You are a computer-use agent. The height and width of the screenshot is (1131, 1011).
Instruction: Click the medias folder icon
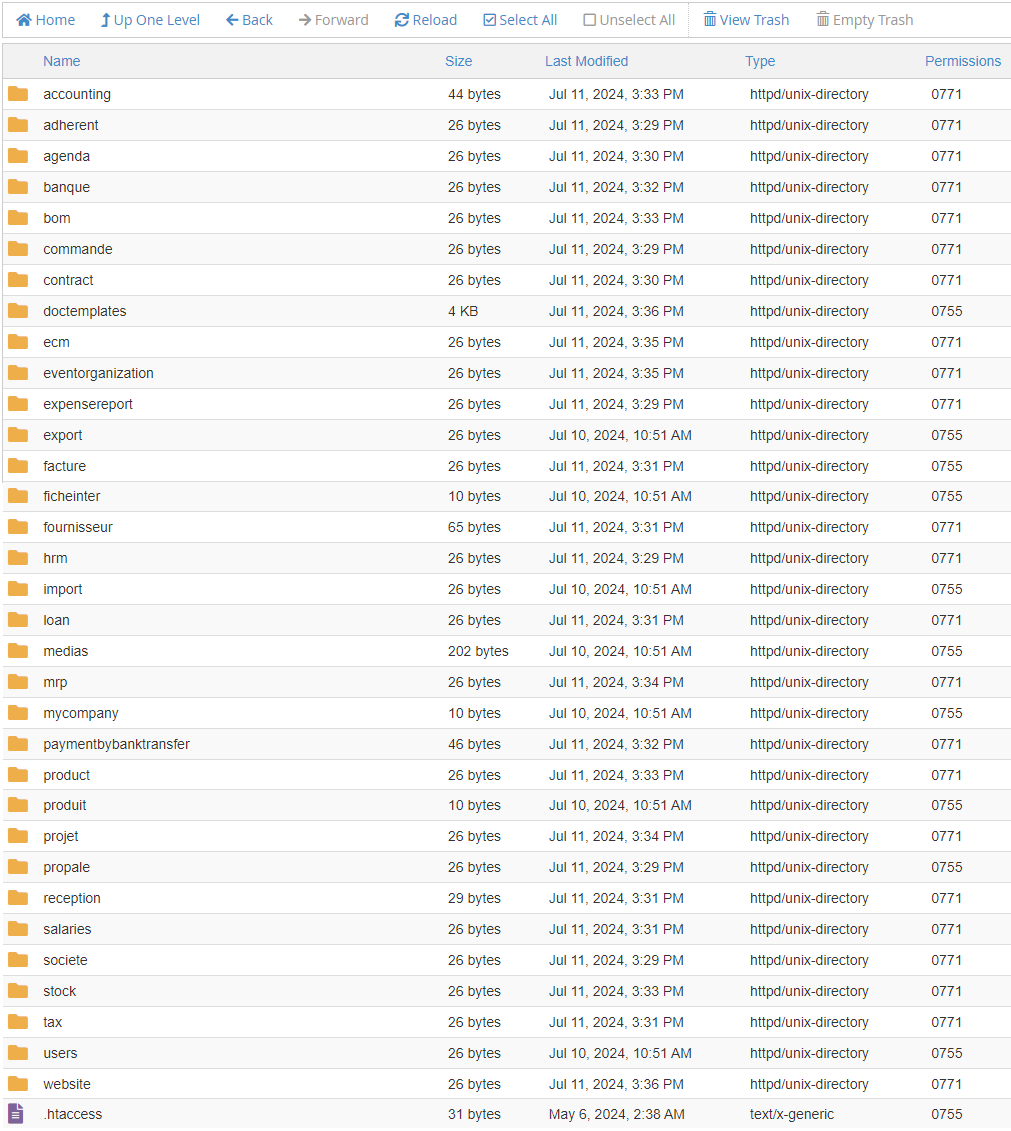[x=18, y=651]
